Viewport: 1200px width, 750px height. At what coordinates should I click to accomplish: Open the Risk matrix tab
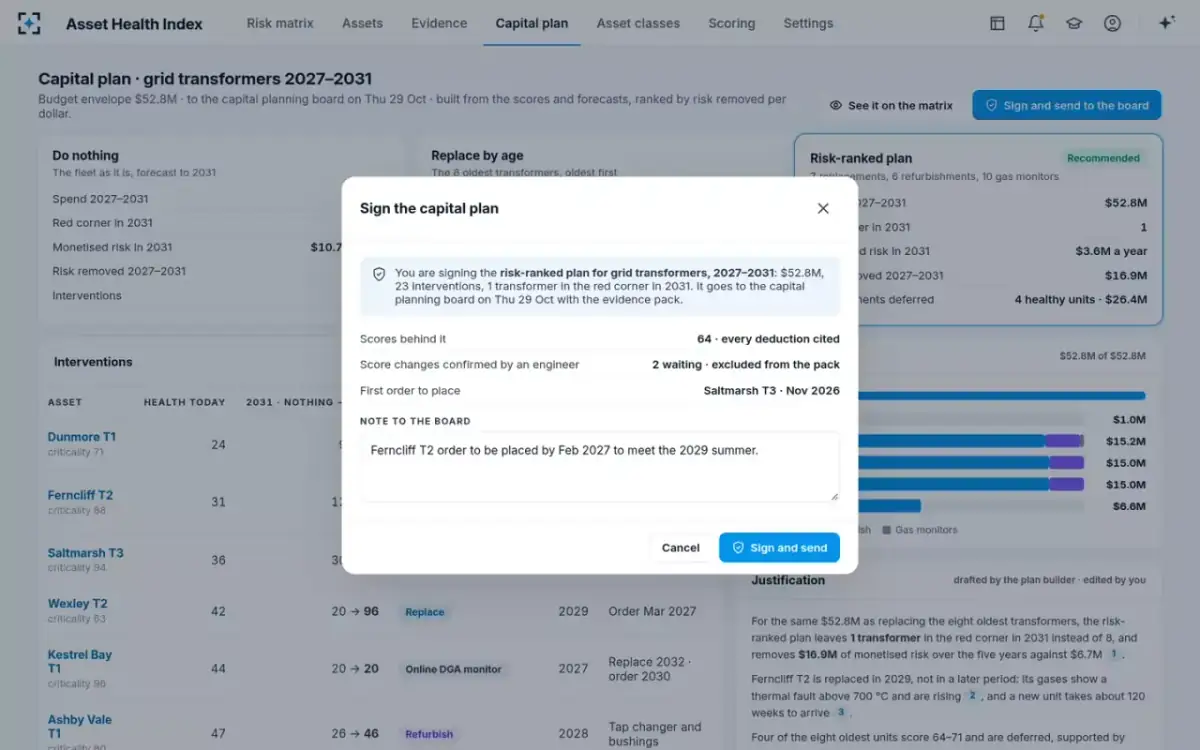pos(280,23)
